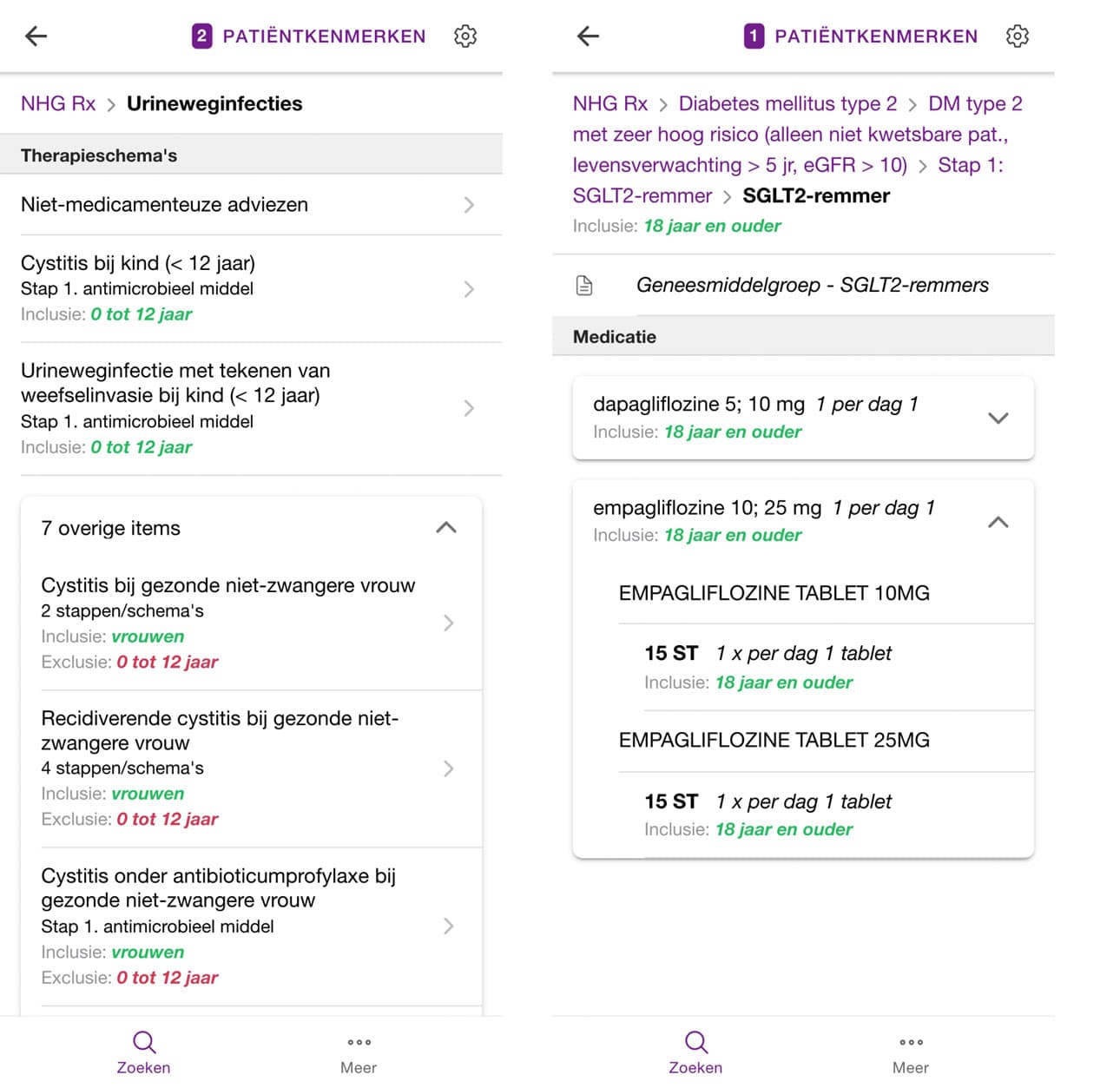This screenshot has width=1120, height=1088.
Task: Open settings gear on SGLT2-remmer screen
Action: point(1018,36)
